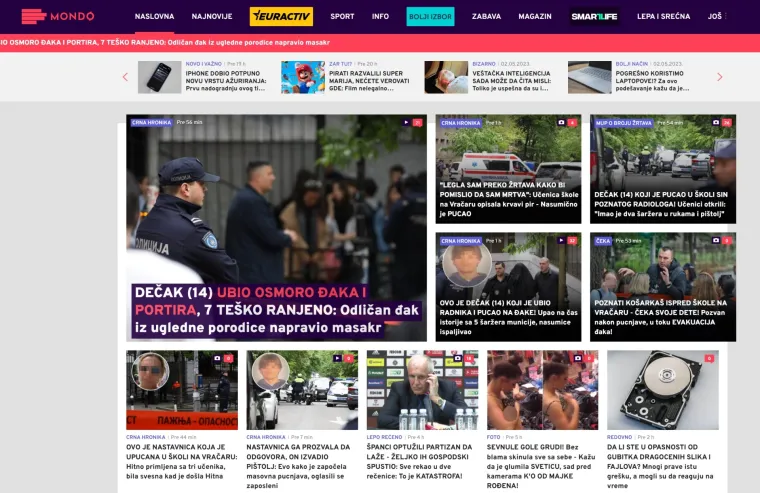Click video icon on 'Nastavnica ga prozvala' thumbnail
The image size is (760, 493).
pyautogui.click(x=337, y=358)
